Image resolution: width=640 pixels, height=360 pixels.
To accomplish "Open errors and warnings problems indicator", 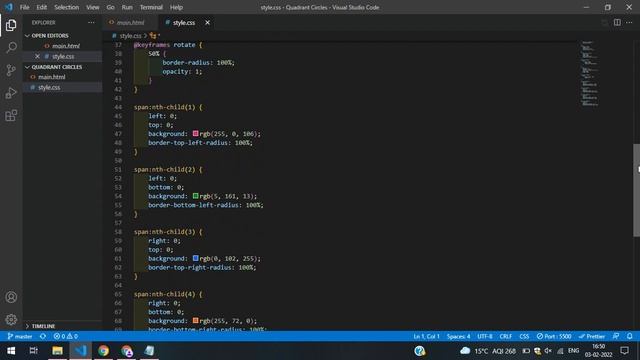I will [66, 336].
